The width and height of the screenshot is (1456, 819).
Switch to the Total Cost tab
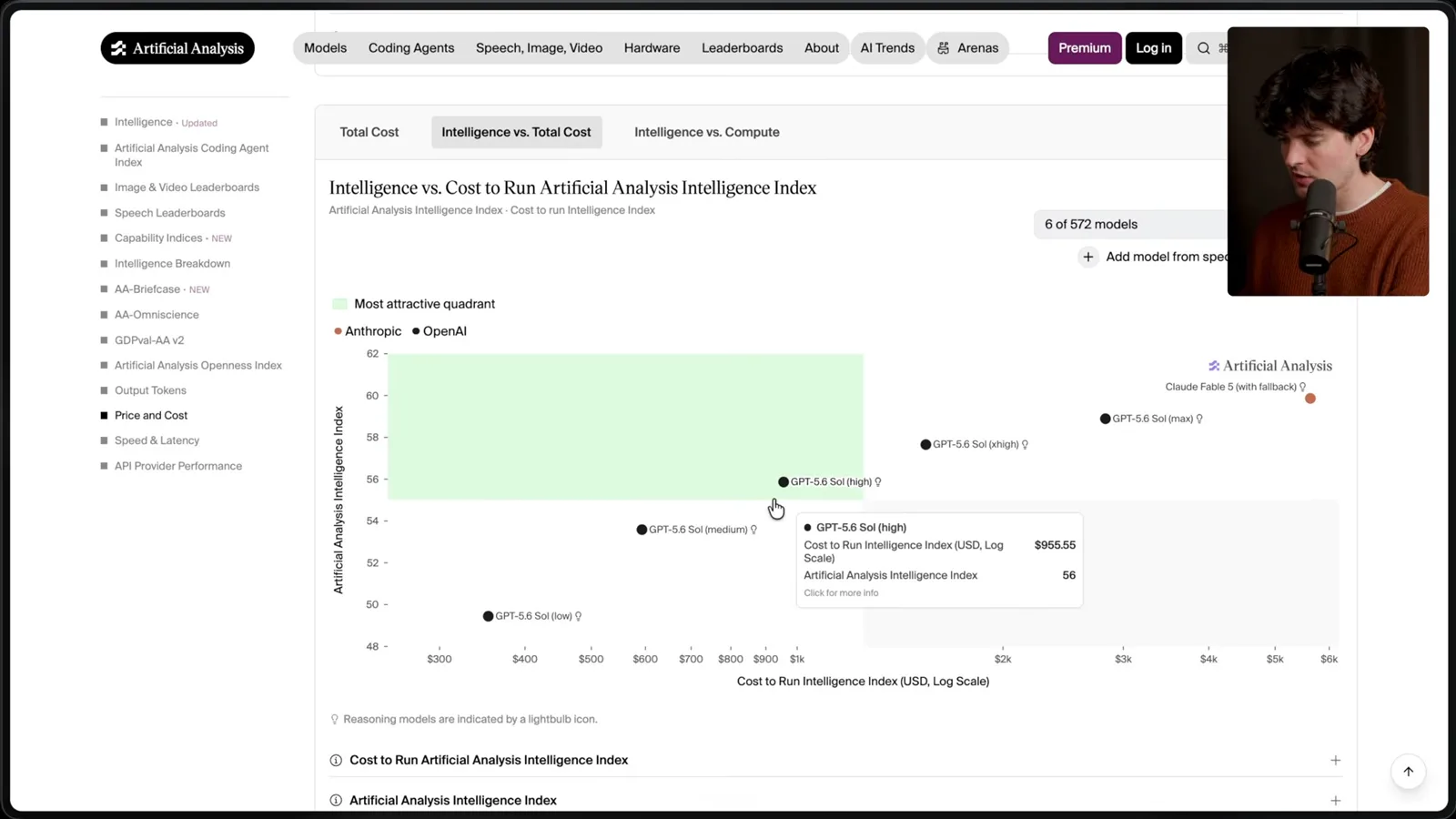coord(369,132)
